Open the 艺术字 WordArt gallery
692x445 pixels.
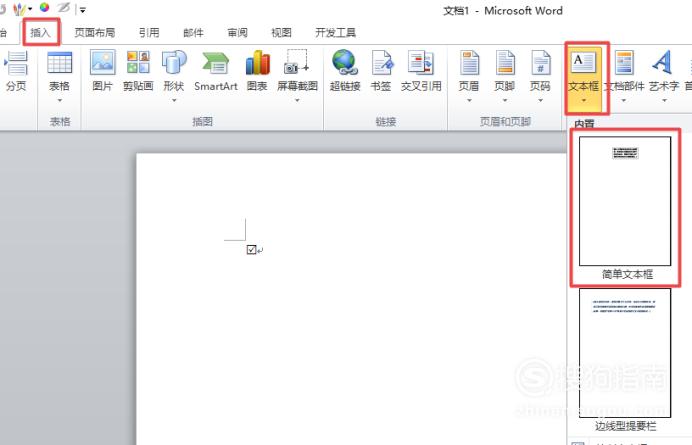click(664, 76)
